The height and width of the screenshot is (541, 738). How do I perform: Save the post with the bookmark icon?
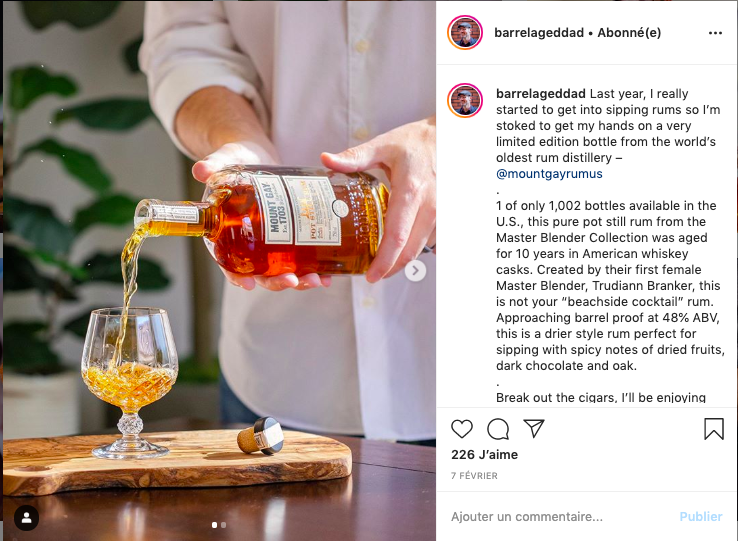pyautogui.click(x=714, y=429)
